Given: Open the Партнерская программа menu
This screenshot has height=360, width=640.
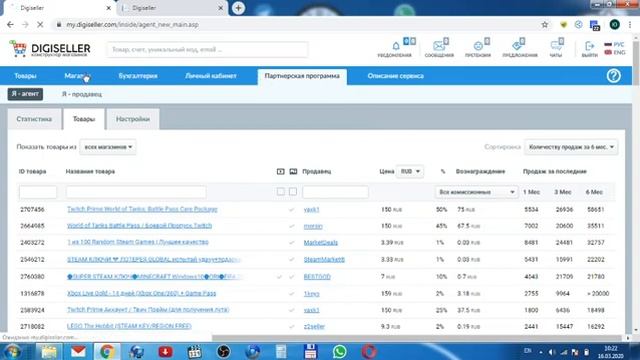Looking at the screenshot, I should (302, 76).
